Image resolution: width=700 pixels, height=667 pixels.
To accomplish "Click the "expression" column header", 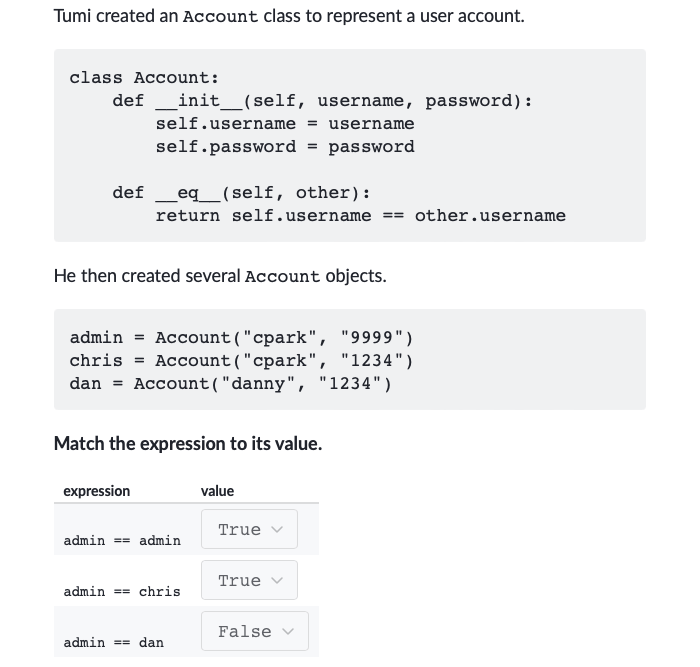I will click(96, 491).
